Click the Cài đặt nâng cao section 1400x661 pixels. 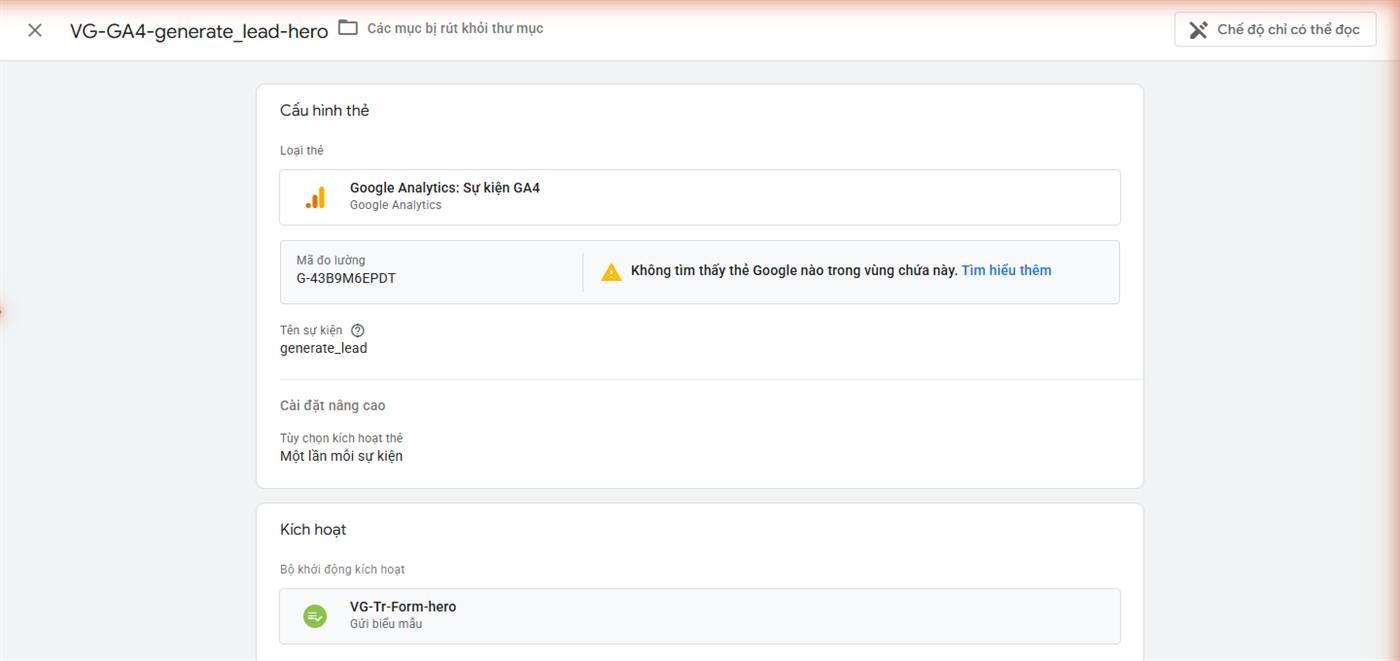coord(332,406)
